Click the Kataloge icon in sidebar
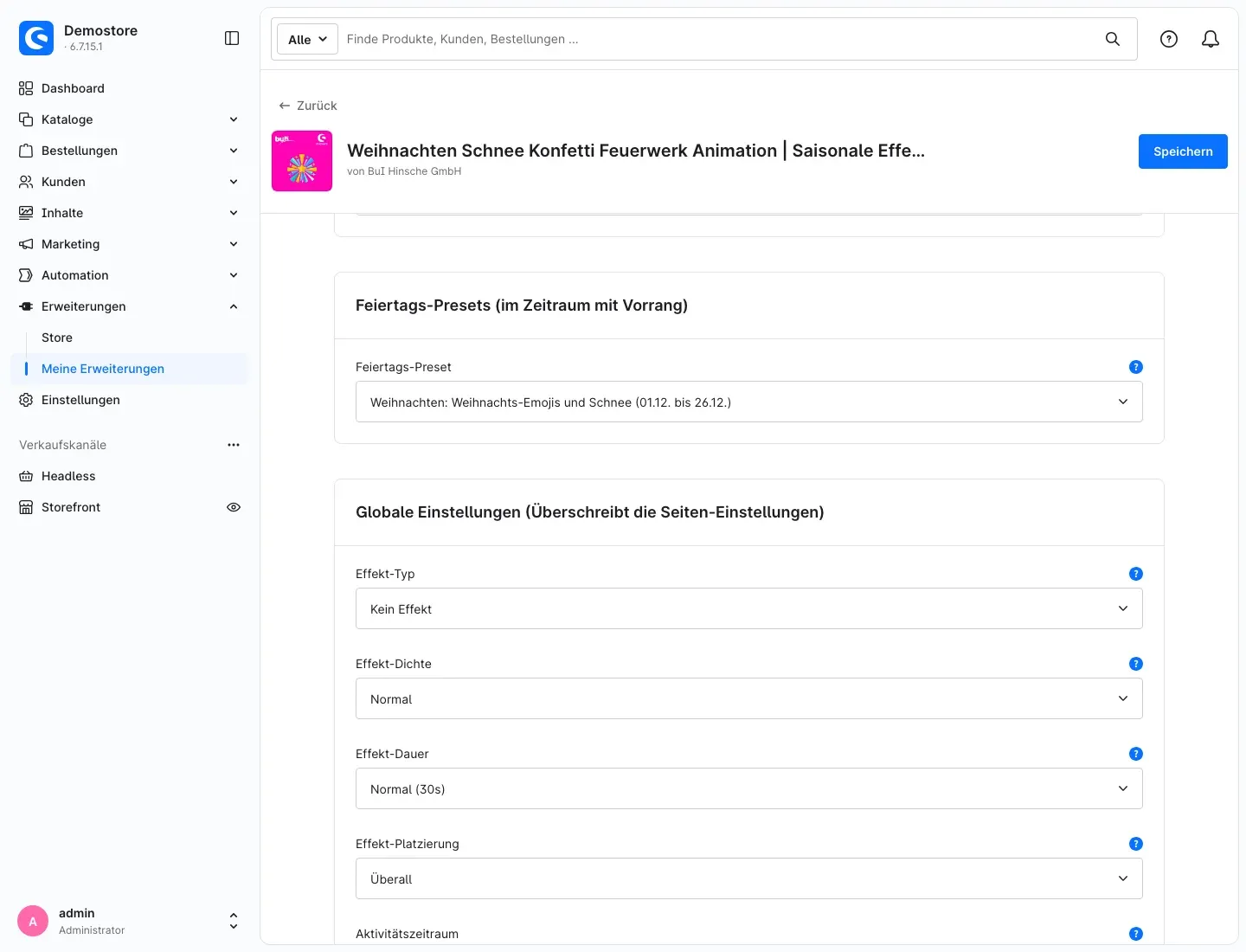Image resolution: width=1246 pixels, height=952 pixels. (26, 119)
